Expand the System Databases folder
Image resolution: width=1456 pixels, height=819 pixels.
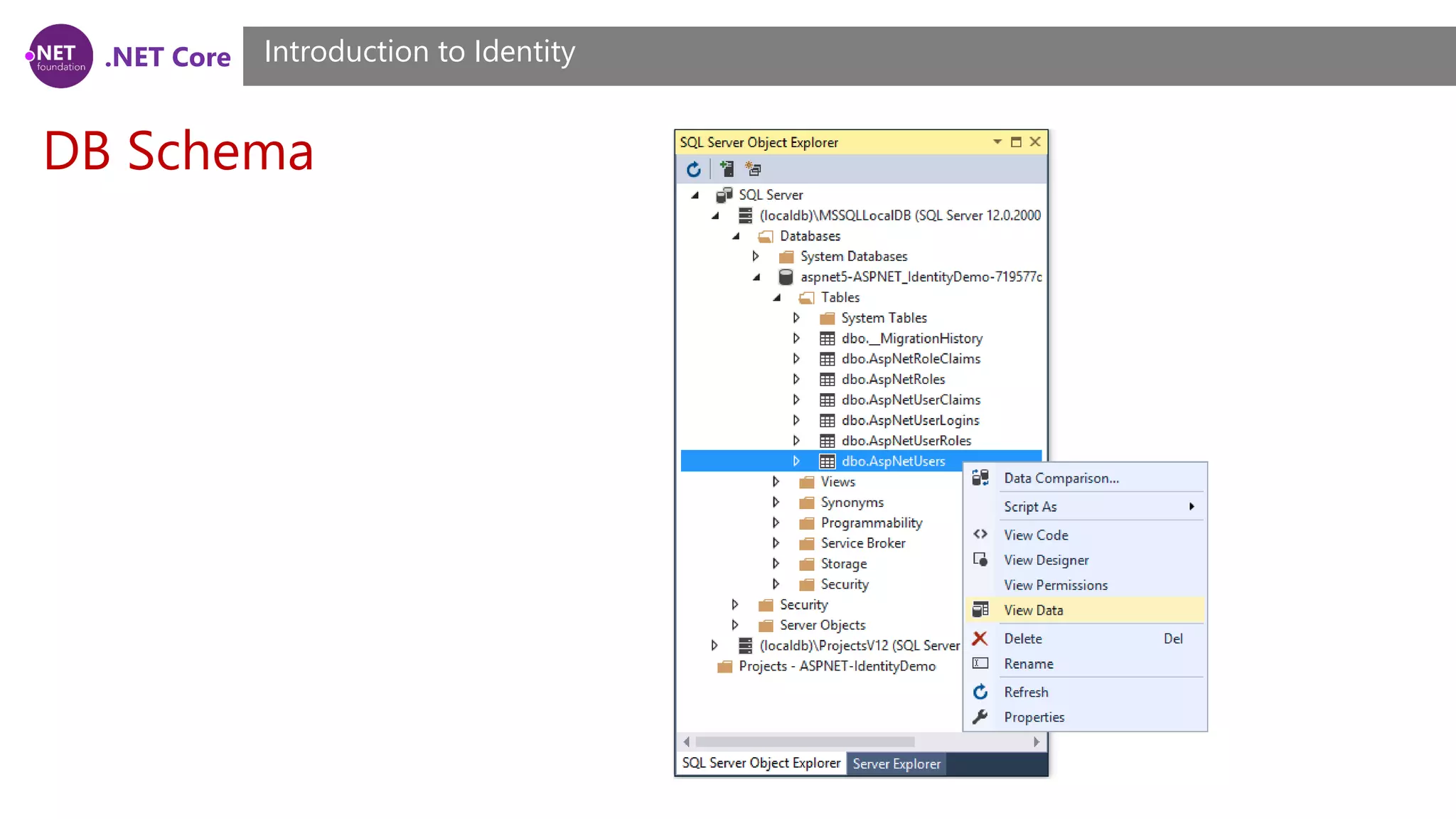(x=756, y=256)
